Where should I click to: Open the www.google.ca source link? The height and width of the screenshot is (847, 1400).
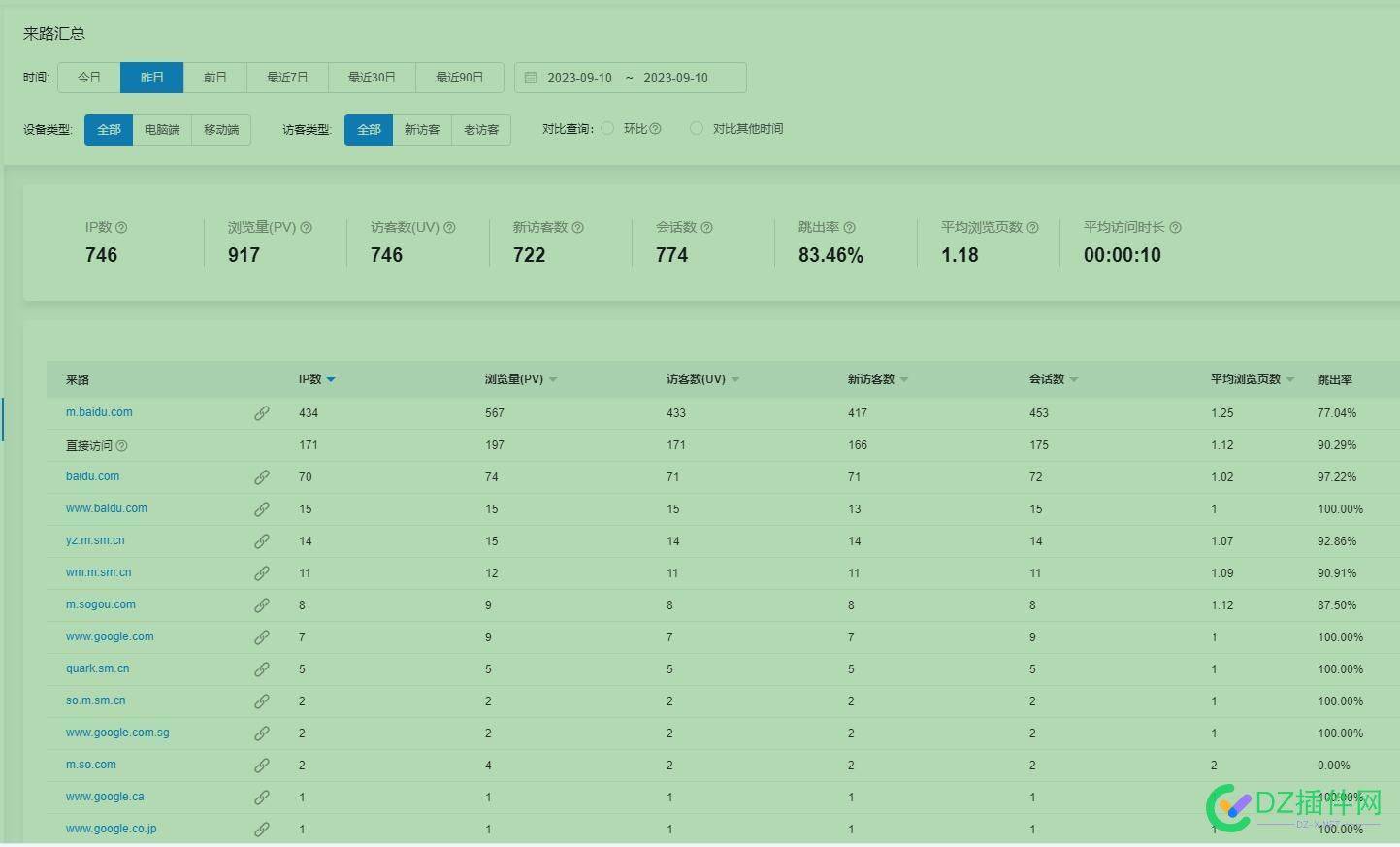105,797
